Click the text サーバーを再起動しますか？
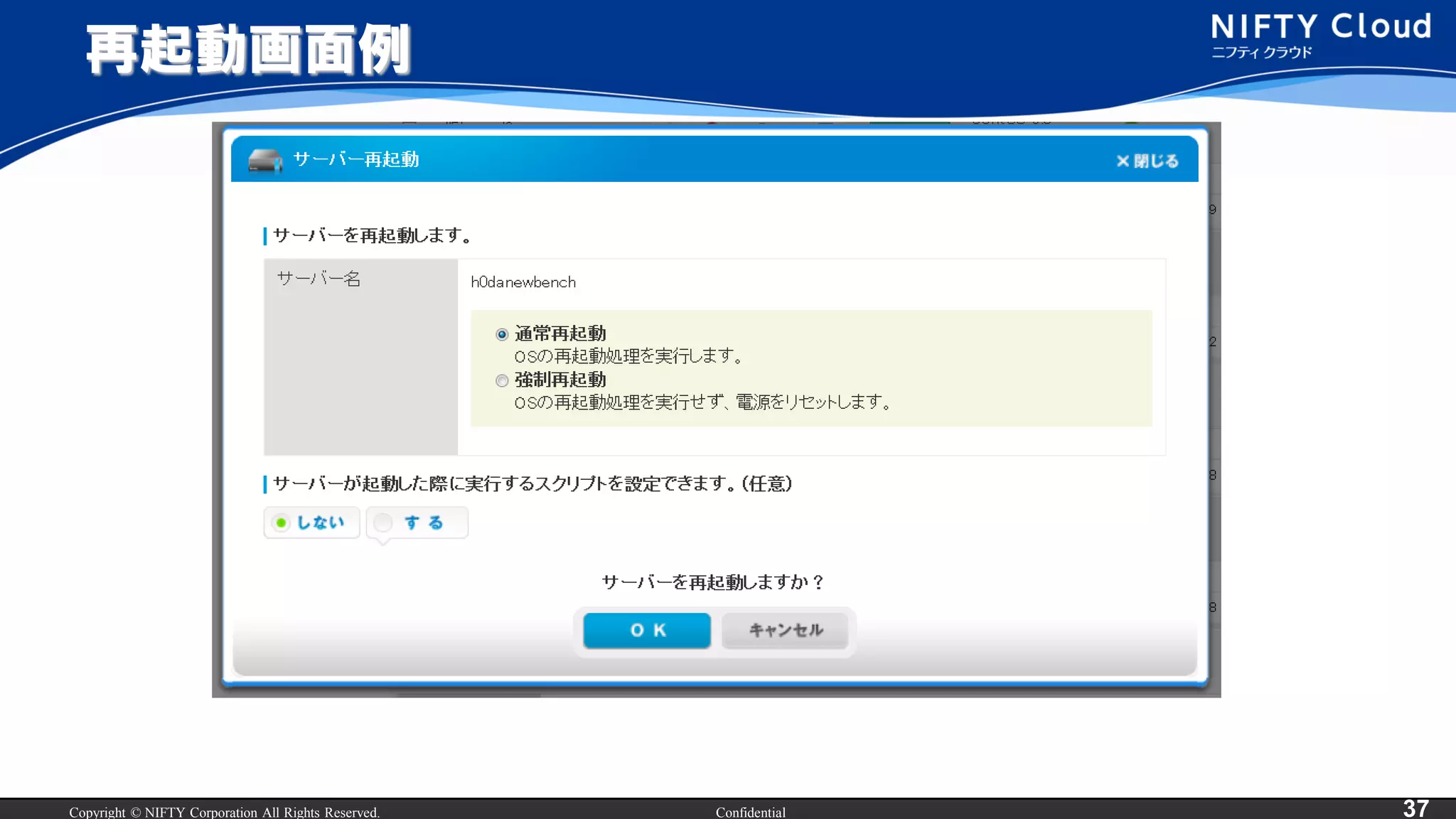The height and width of the screenshot is (819, 1456). 713,582
